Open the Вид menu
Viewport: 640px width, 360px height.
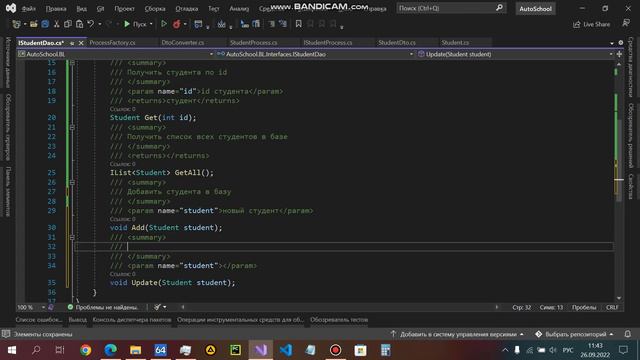[82, 8]
